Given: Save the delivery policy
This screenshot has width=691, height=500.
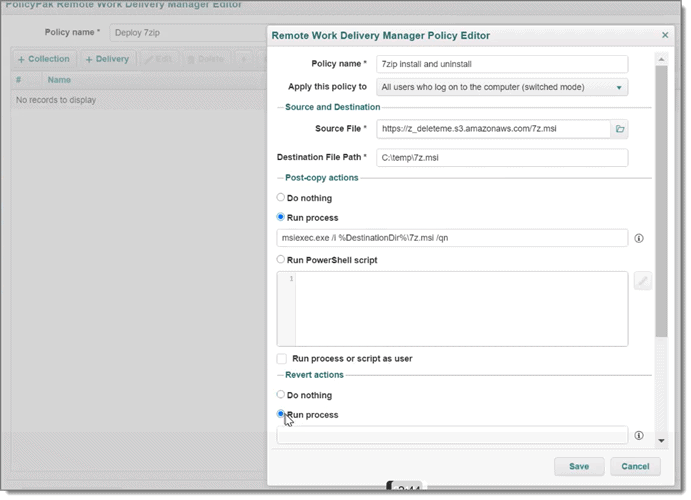Looking at the screenshot, I should 579,467.
